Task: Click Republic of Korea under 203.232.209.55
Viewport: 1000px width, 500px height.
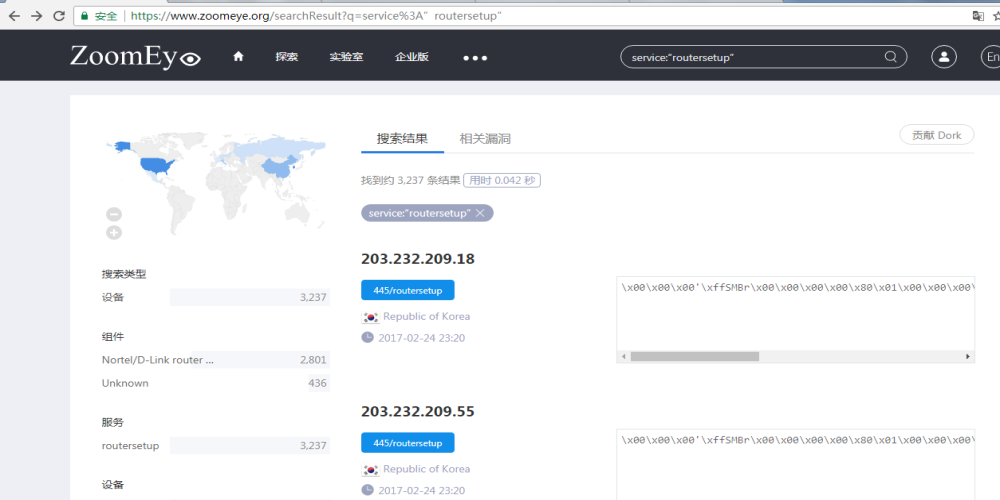Action: click(x=427, y=469)
